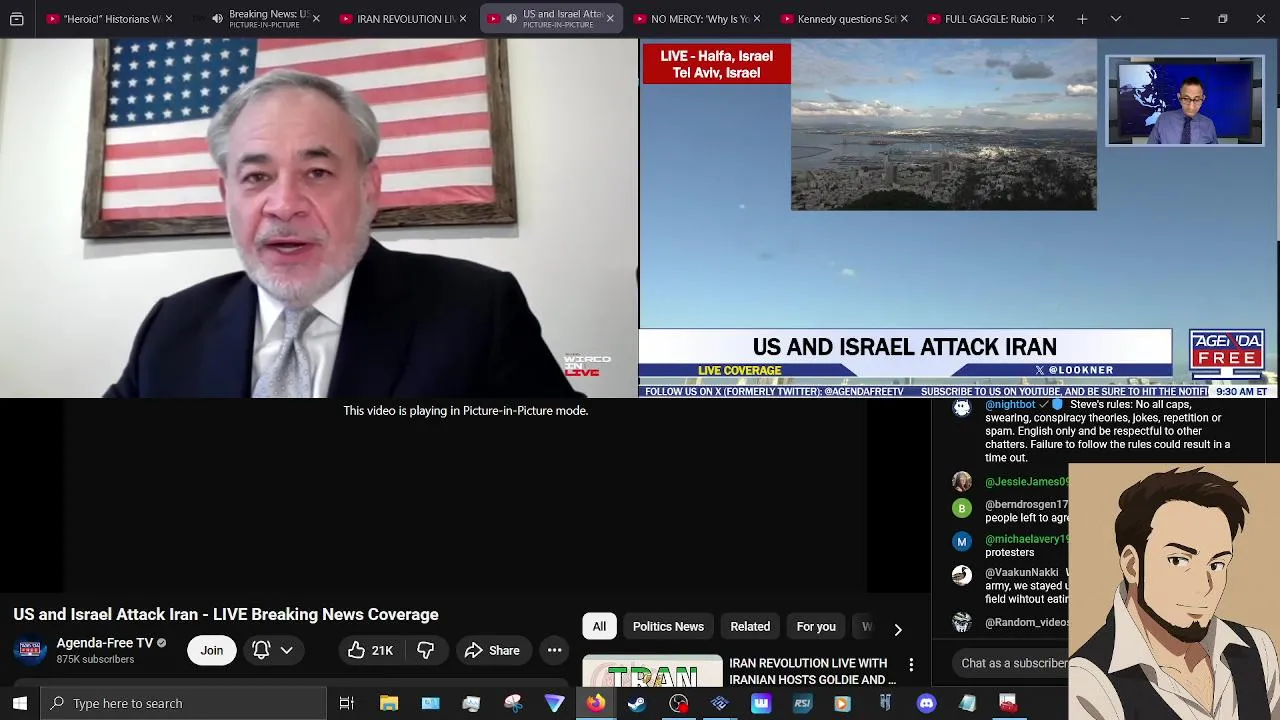This screenshot has width=1280, height=720.
Task: Open Steam from the taskbar
Action: coord(636,703)
